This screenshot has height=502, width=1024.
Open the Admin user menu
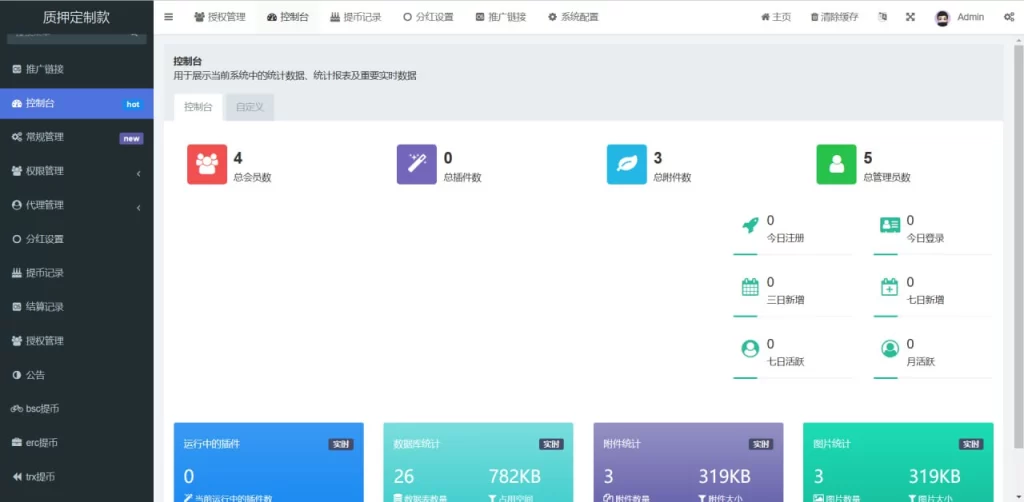[959, 17]
